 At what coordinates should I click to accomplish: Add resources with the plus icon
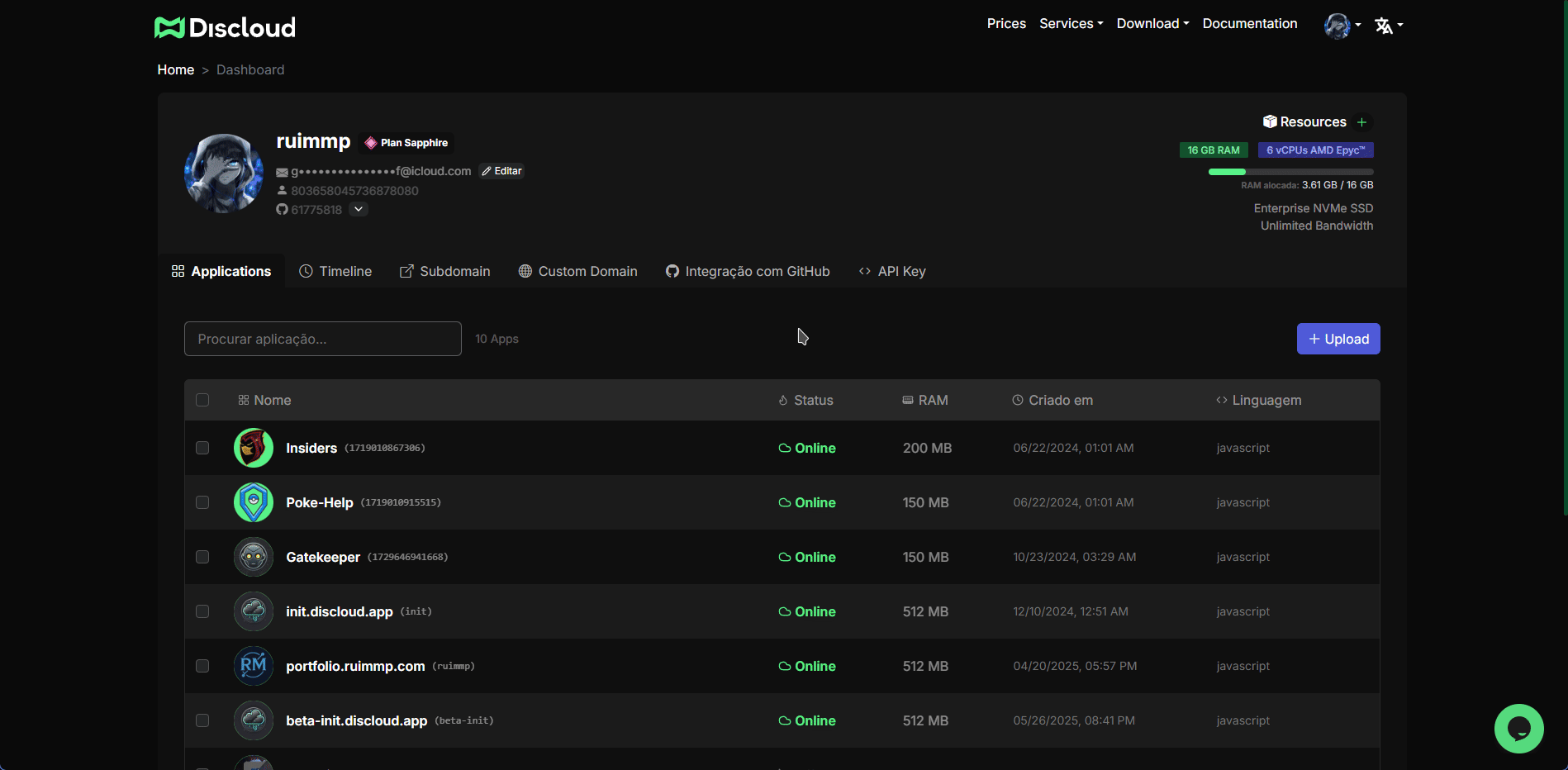pos(1362,122)
